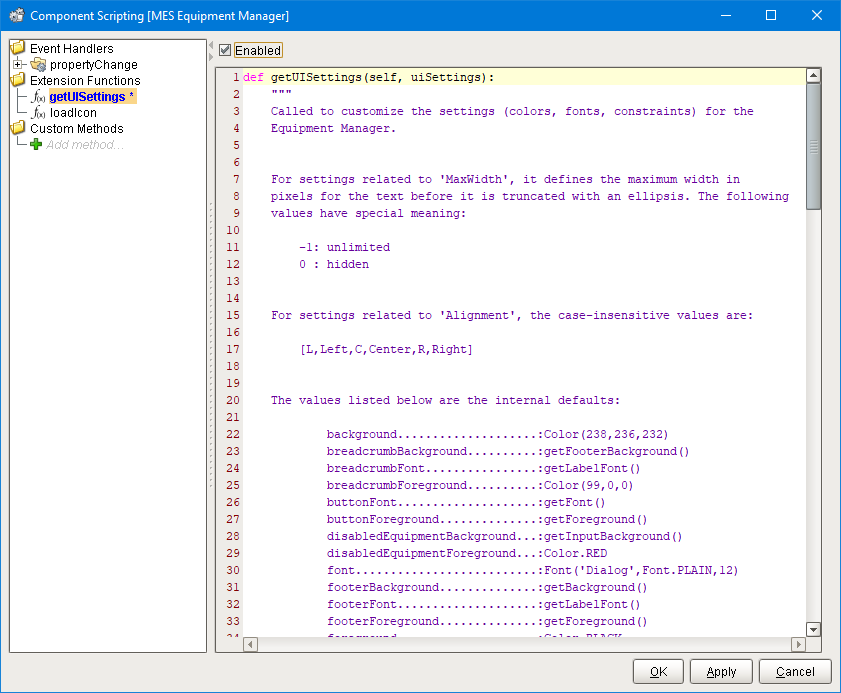
Task: Click the propertyChange event handler icon
Action: click(38, 65)
